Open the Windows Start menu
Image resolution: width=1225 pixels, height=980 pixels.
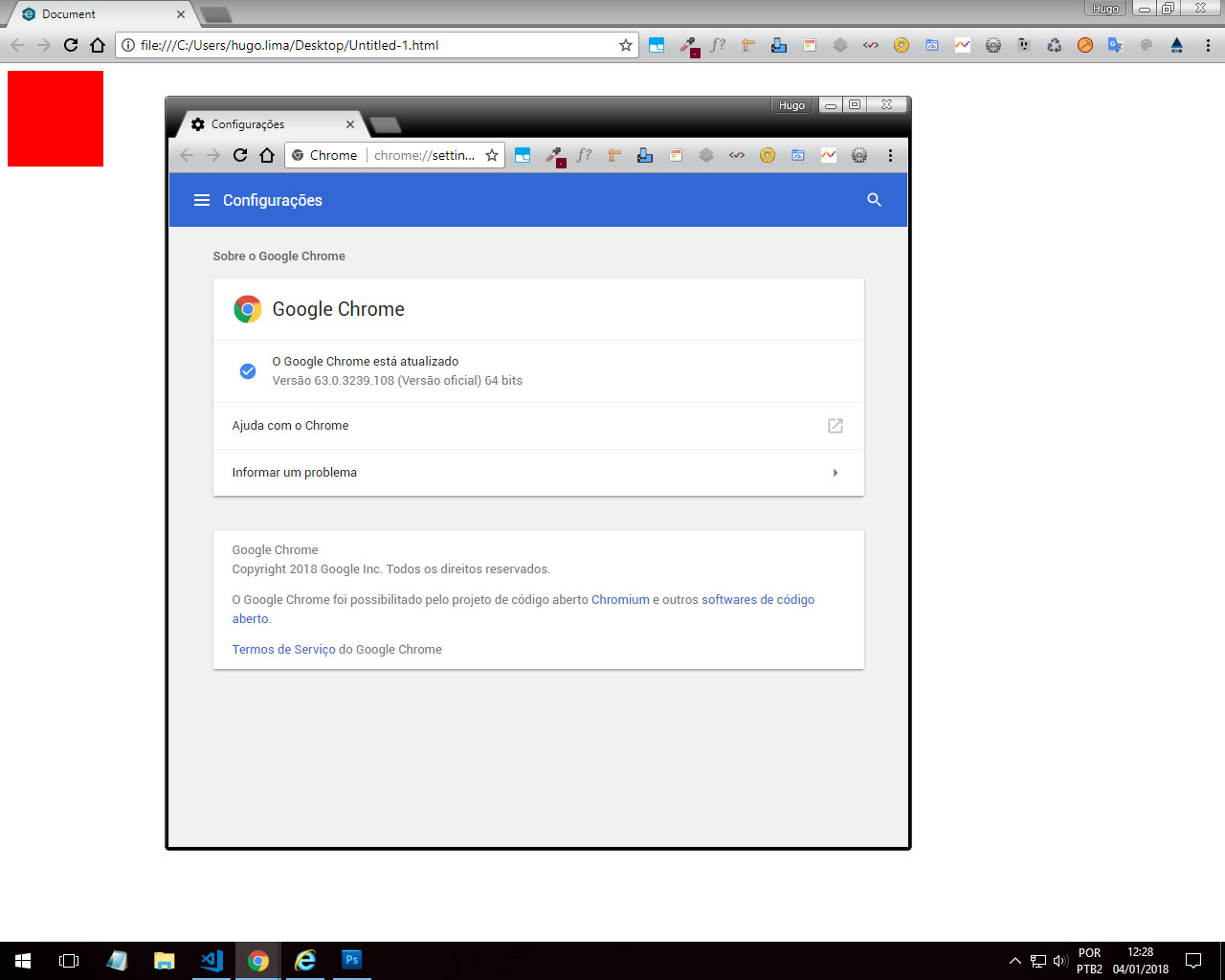(x=23, y=961)
